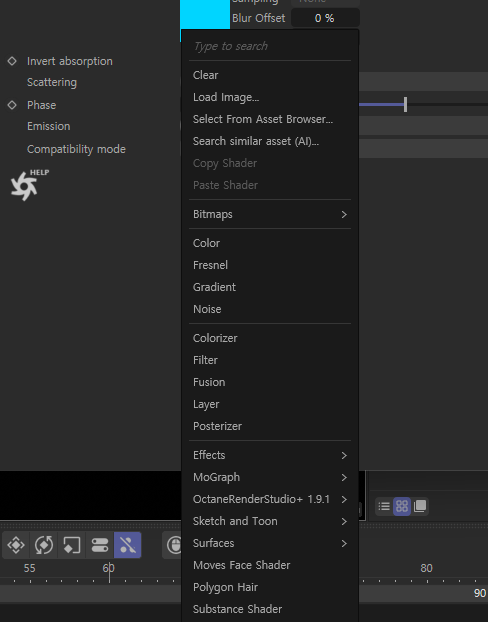Click the rotation keyframe icon in timeline toolbar
The image size is (488, 622).
[x=44, y=545]
